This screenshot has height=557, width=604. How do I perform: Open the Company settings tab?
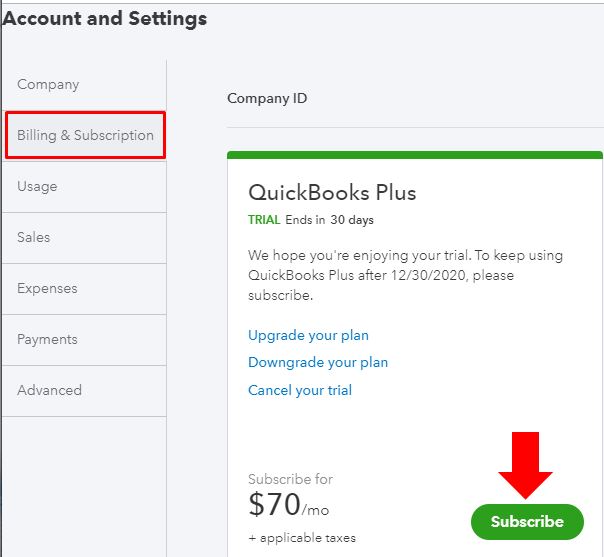click(x=84, y=85)
